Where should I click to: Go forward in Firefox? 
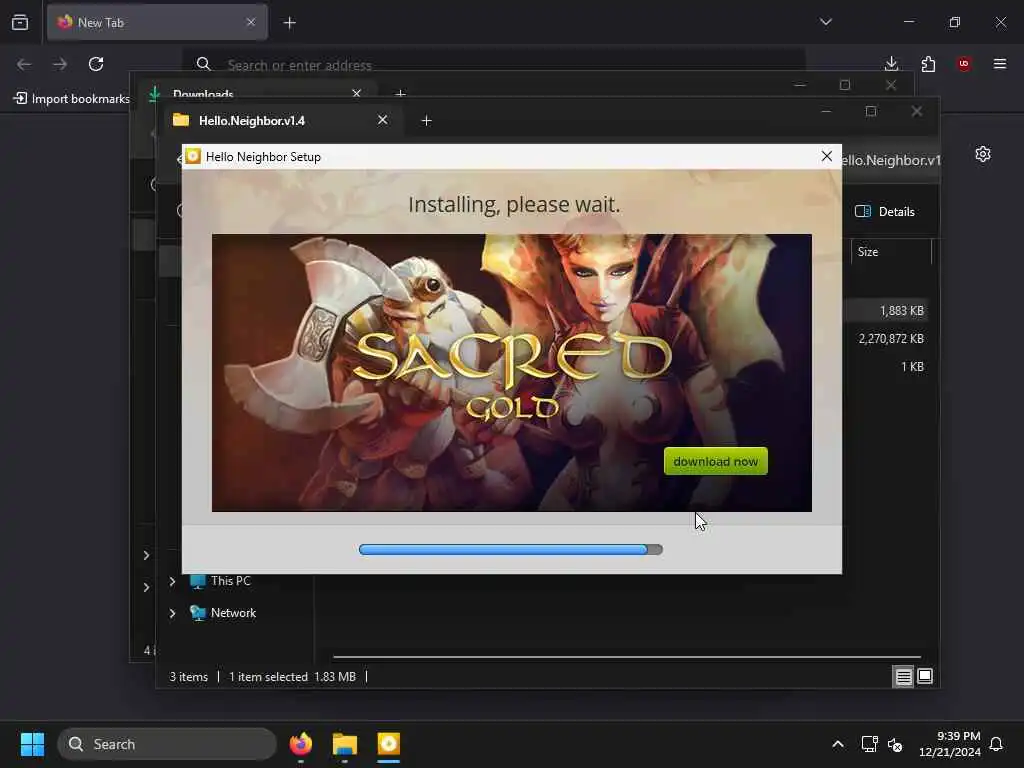(60, 63)
